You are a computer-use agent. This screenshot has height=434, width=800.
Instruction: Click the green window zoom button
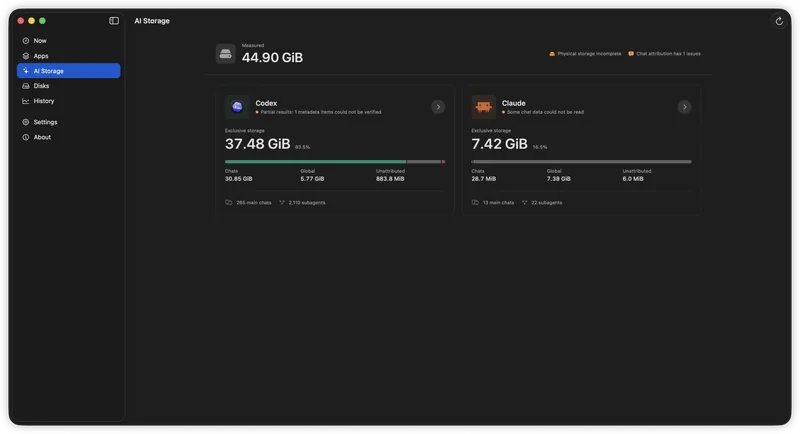(x=42, y=21)
